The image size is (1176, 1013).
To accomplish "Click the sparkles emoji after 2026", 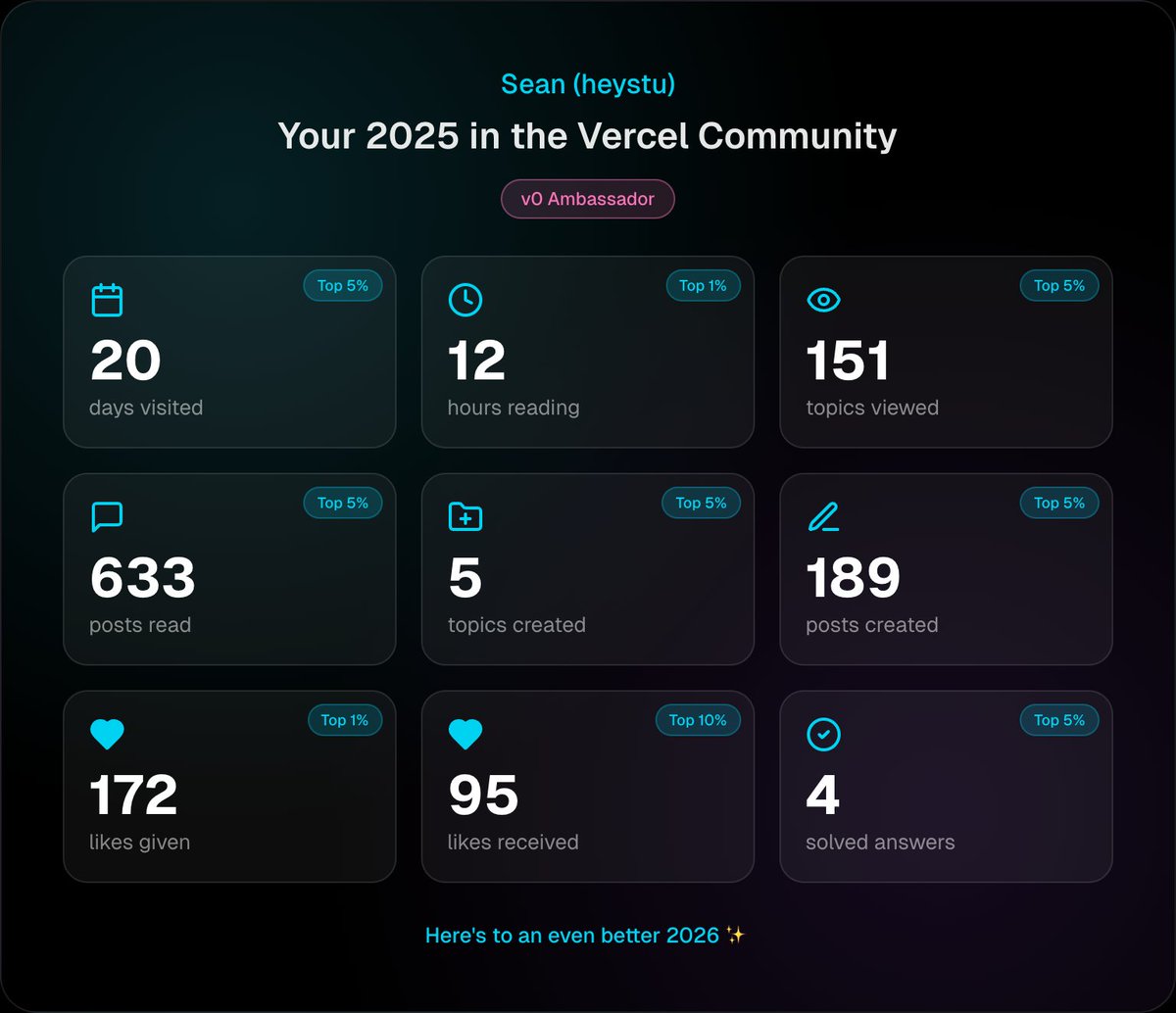I will (736, 935).
